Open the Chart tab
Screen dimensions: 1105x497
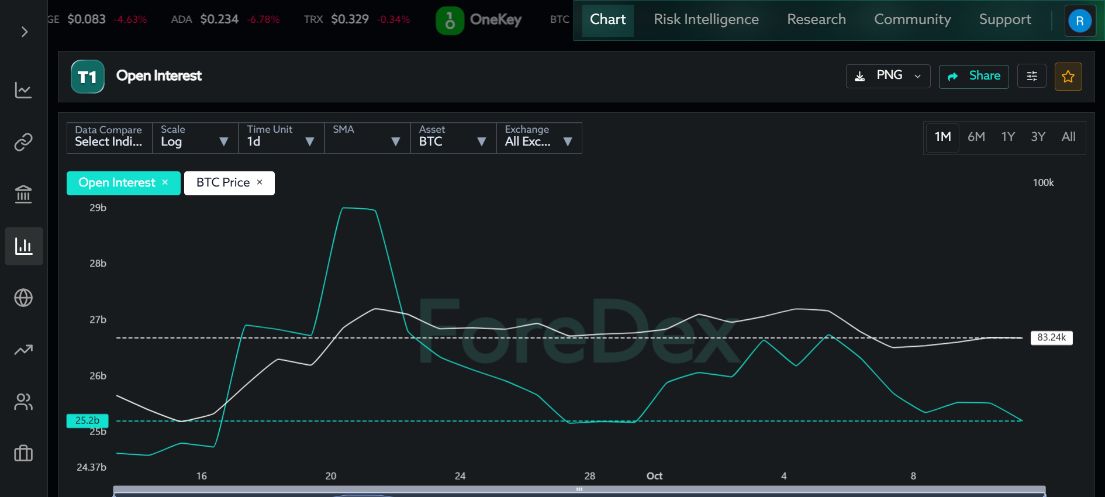607,20
